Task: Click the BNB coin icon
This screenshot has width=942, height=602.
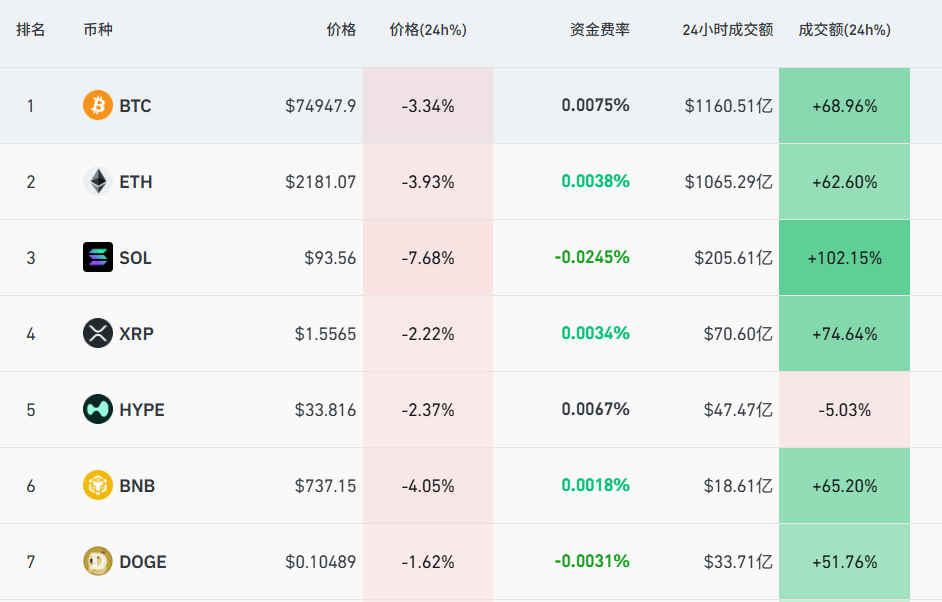Action: pyautogui.click(x=98, y=485)
